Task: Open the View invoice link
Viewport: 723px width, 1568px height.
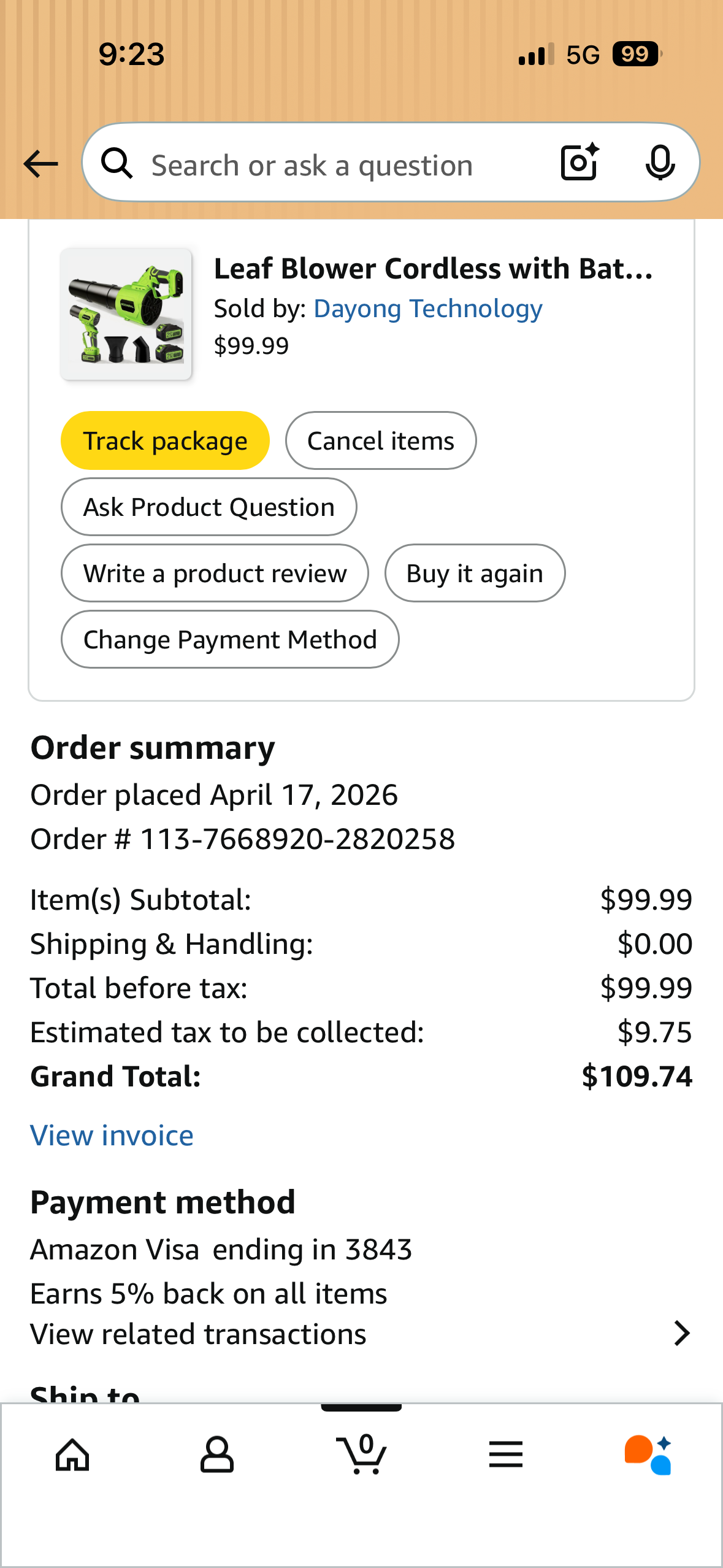Action: (x=112, y=1136)
